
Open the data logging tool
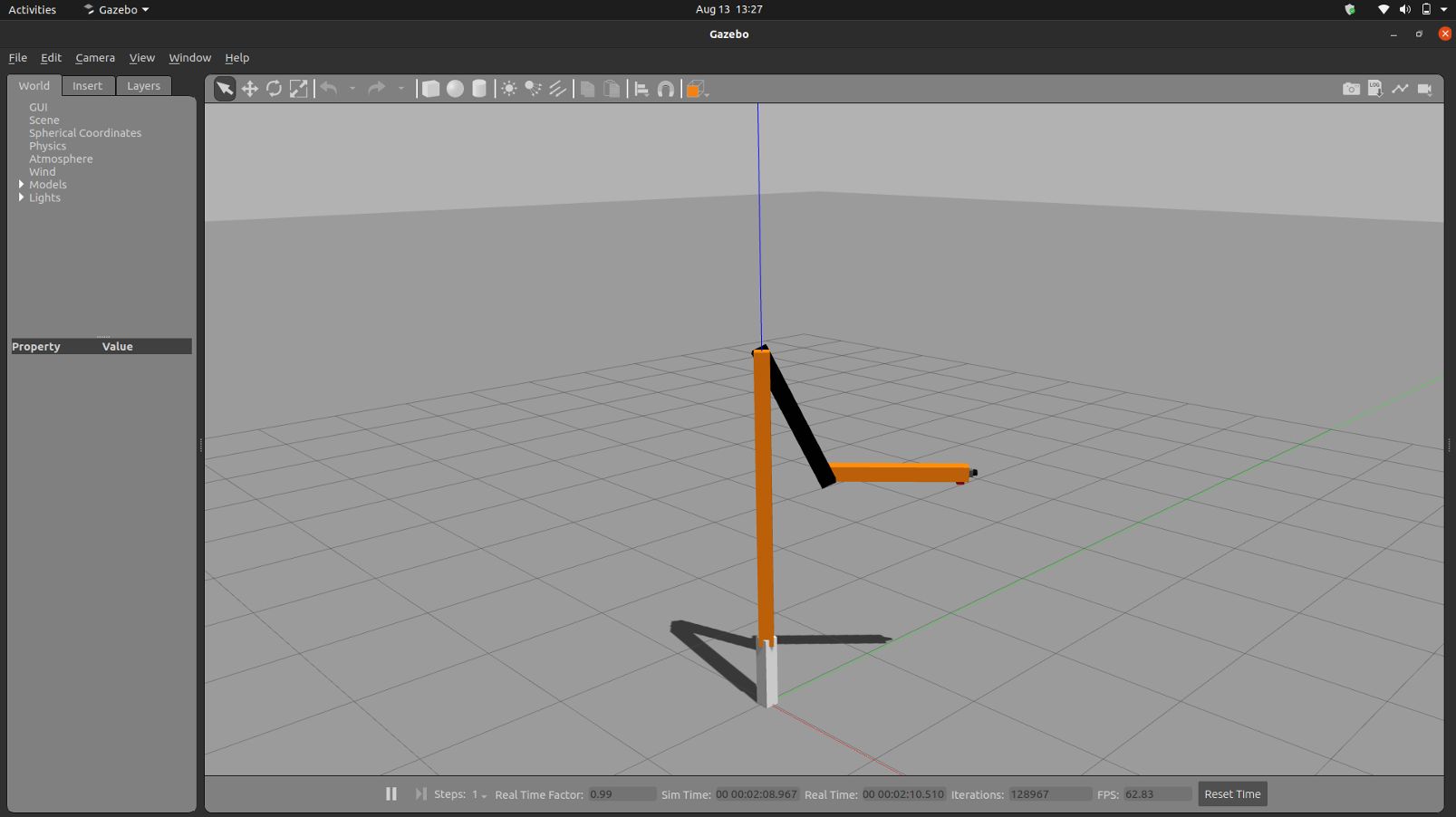[1375, 89]
